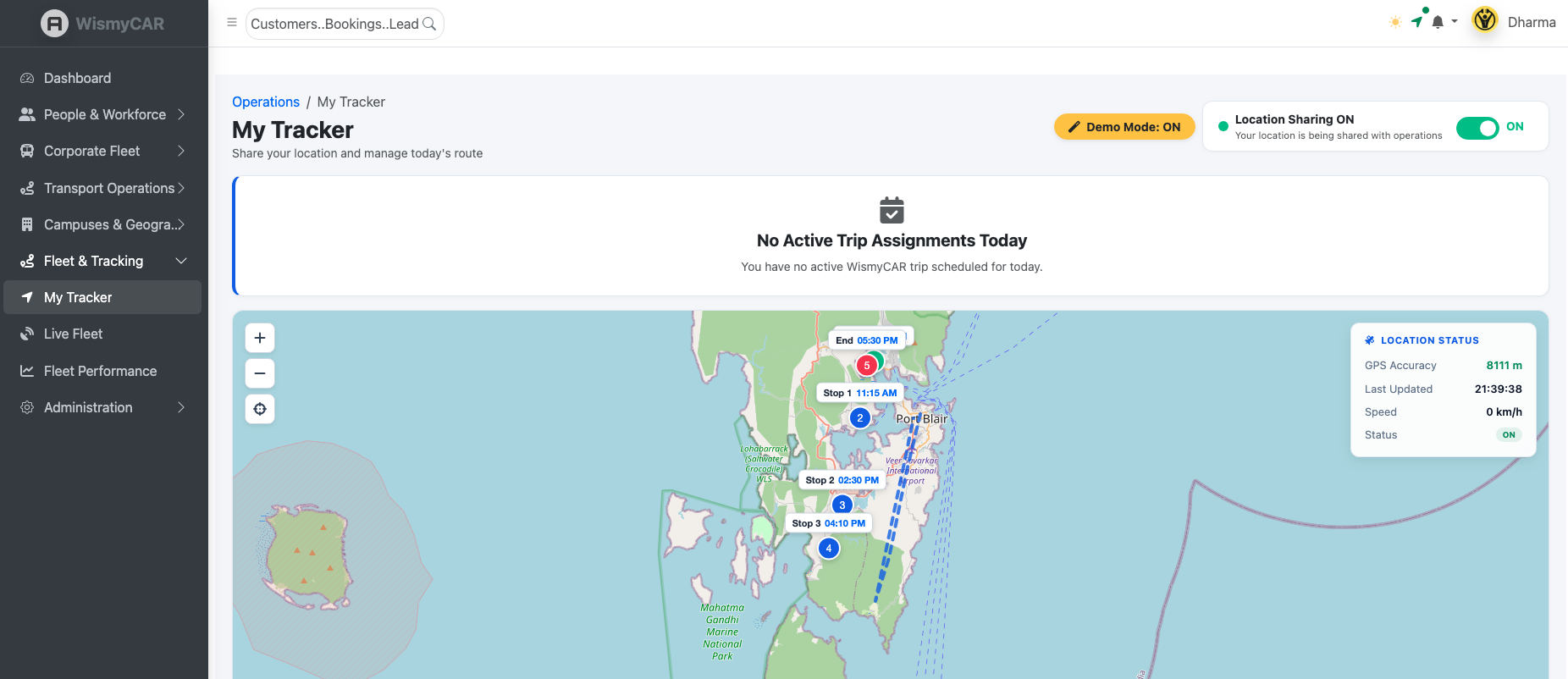The width and height of the screenshot is (1568, 679).
Task: Click the calendar check icon
Action: tap(892, 210)
